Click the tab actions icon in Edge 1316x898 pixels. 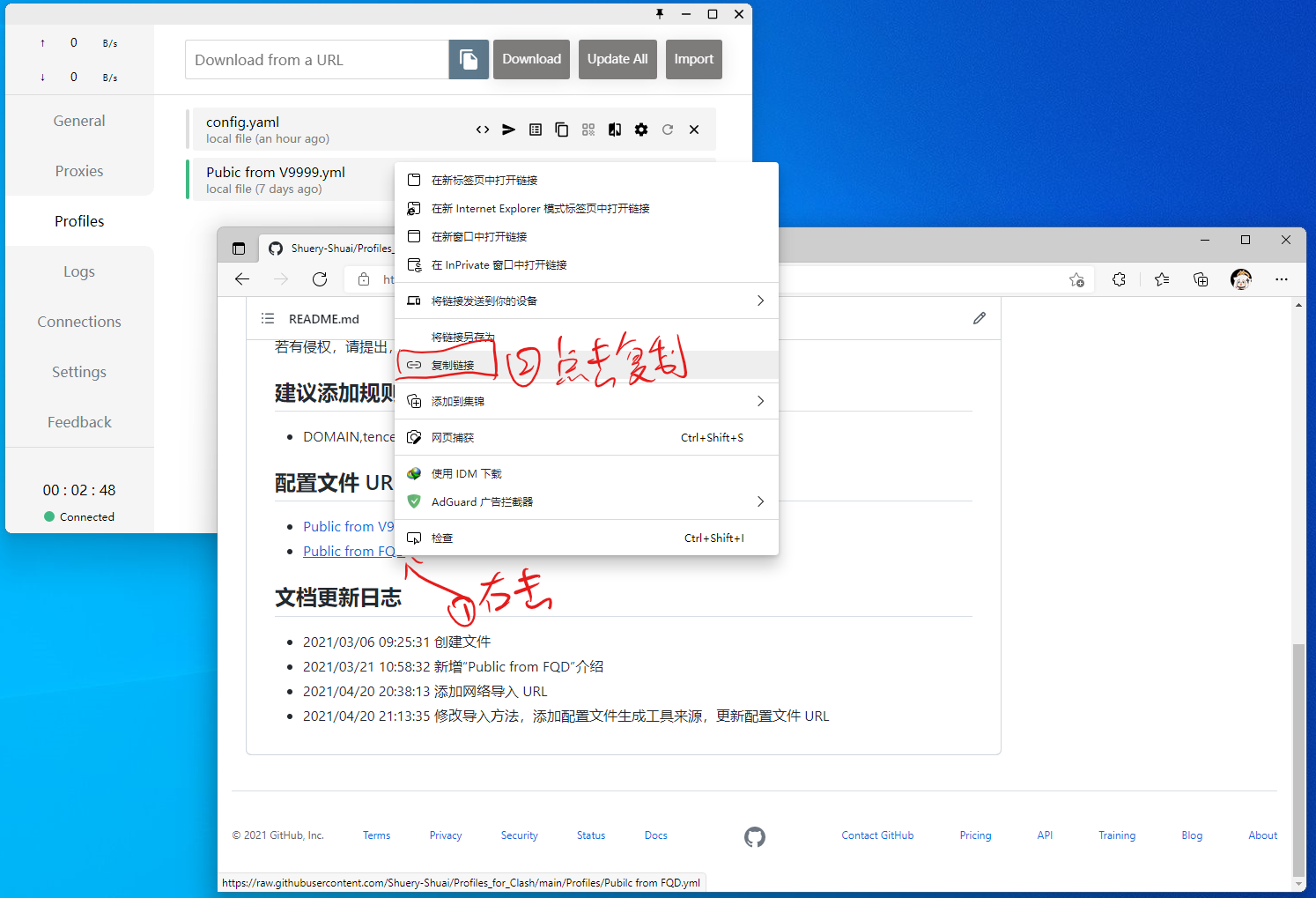click(239, 249)
